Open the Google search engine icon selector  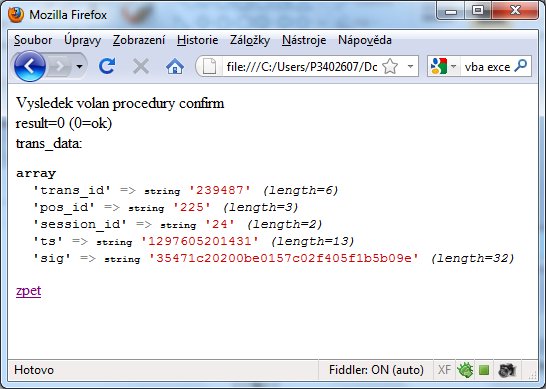pyautogui.click(x=443, y=66)
